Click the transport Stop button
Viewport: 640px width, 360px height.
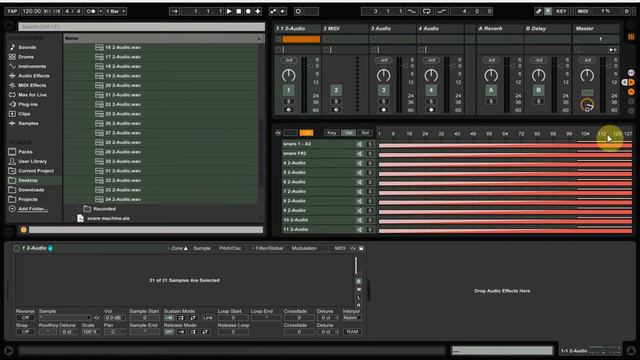239,11
